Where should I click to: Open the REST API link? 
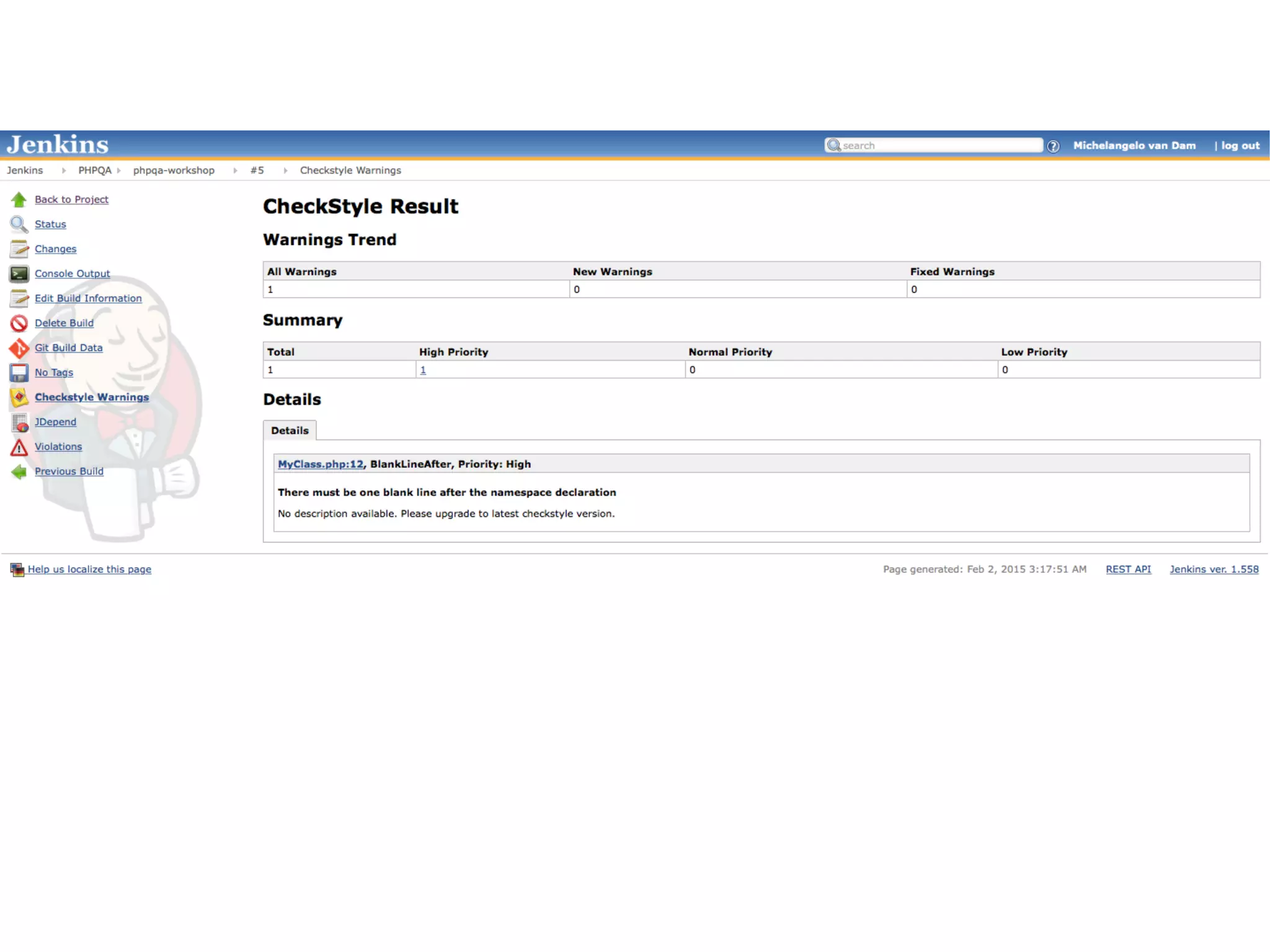tap(1128, 570)
